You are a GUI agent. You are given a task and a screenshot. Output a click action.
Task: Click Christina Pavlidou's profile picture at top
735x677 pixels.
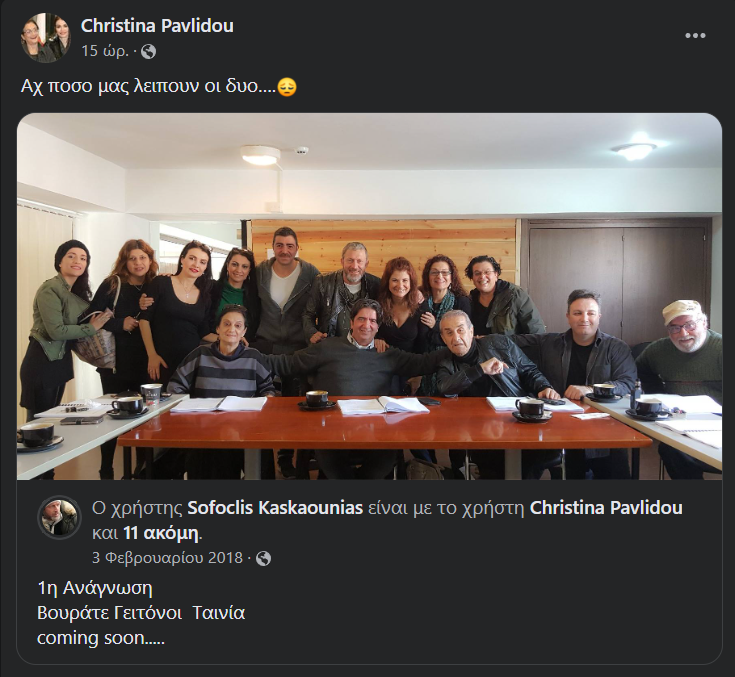coord(45,38)
